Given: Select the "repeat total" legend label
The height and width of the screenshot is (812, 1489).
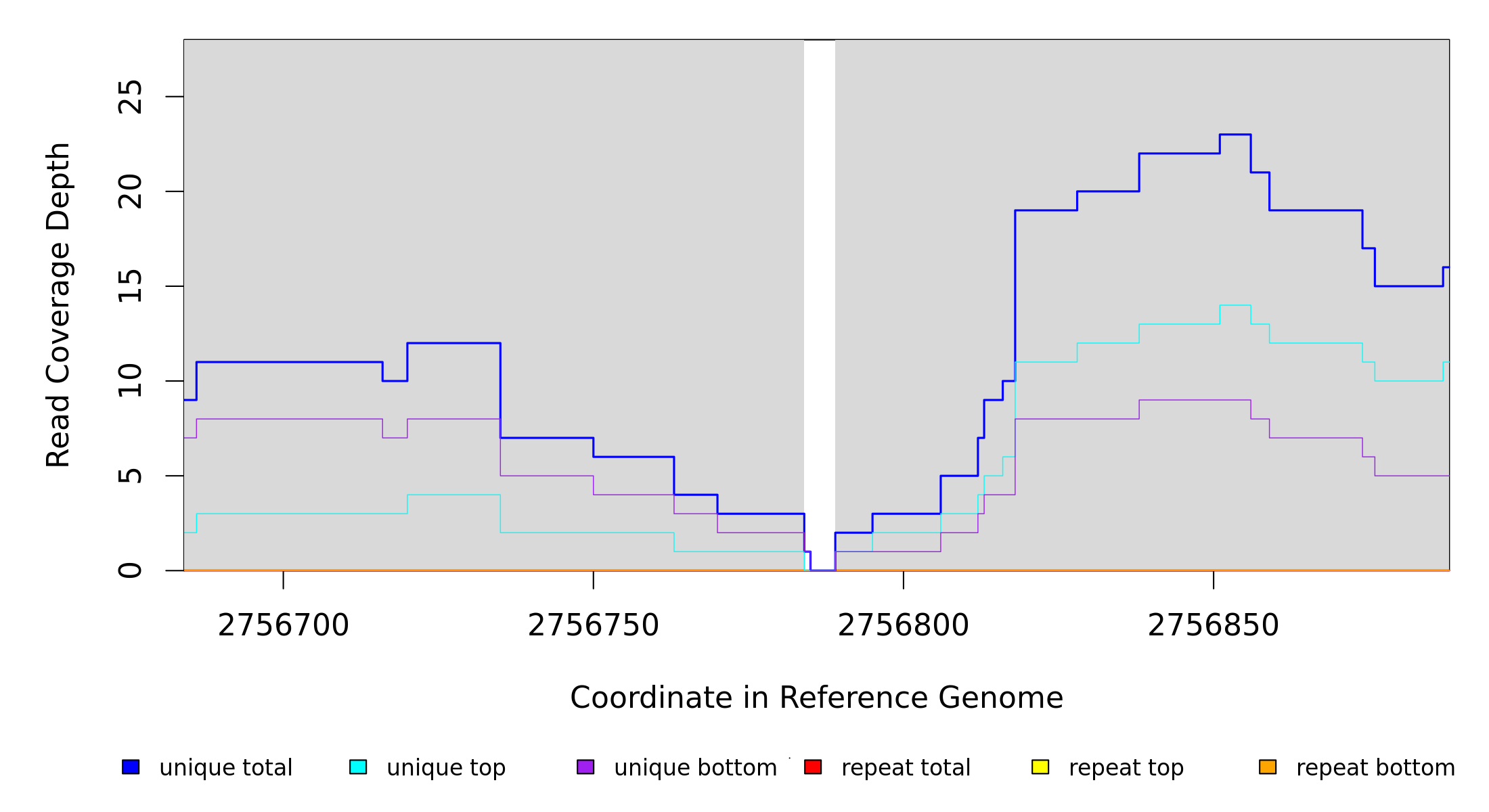Looking at the screenshot, I should [906, 768].
